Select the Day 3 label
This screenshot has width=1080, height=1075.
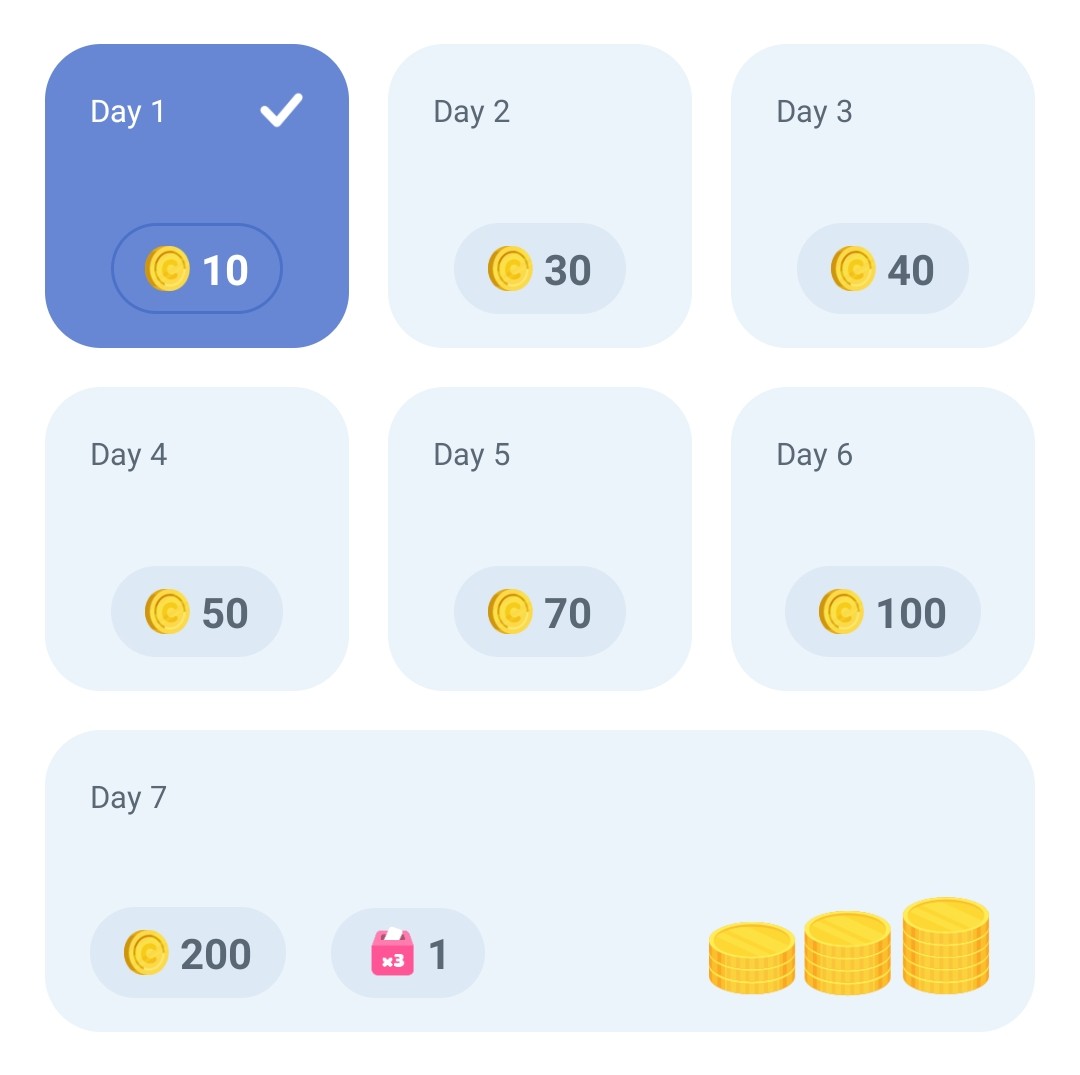click(814, 111)
